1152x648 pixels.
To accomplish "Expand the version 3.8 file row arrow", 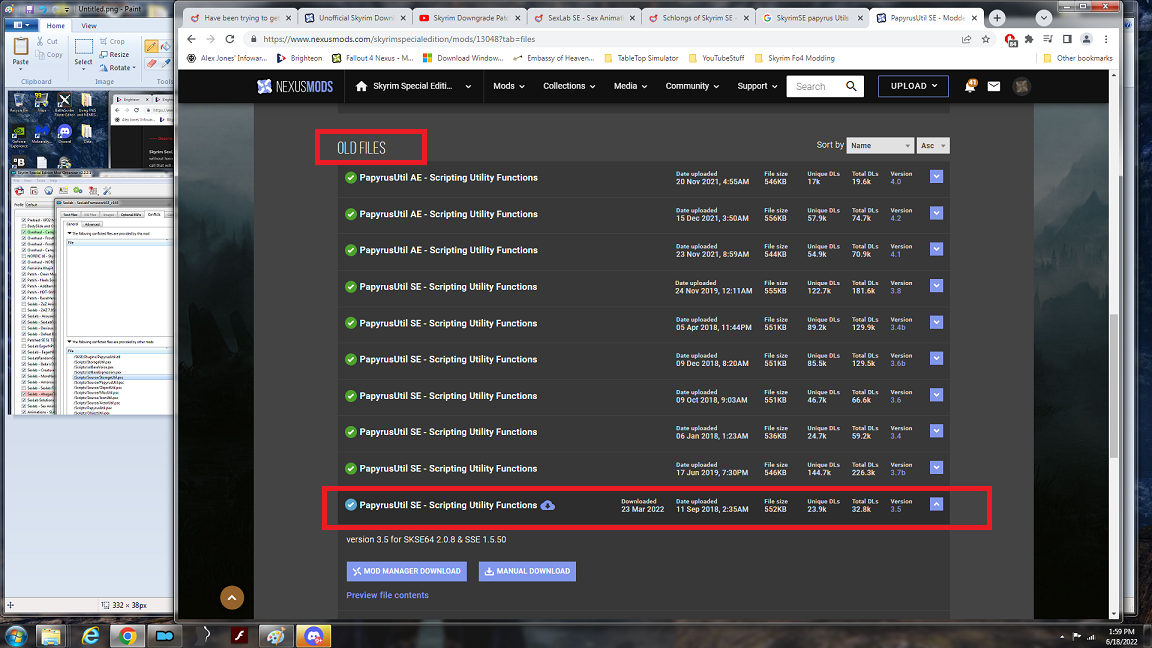I will coord(936,286).
